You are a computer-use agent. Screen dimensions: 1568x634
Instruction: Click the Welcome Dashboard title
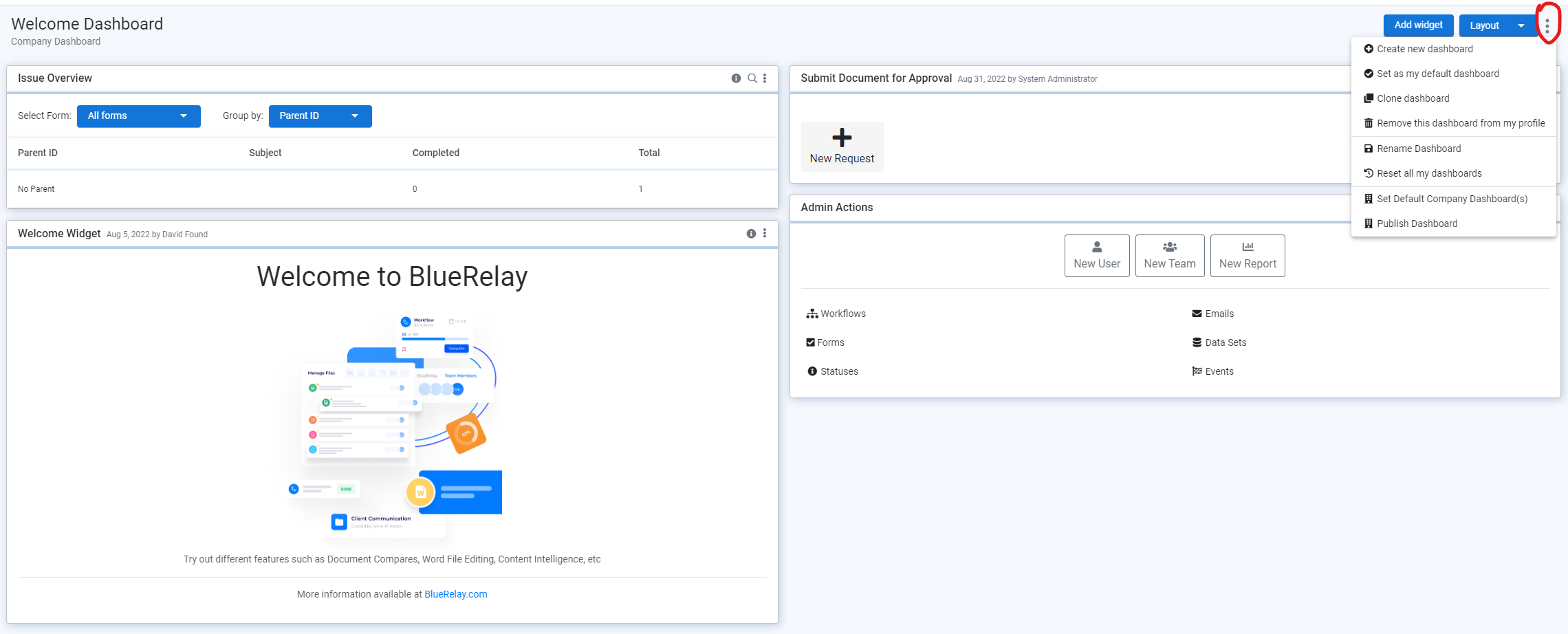87,24
